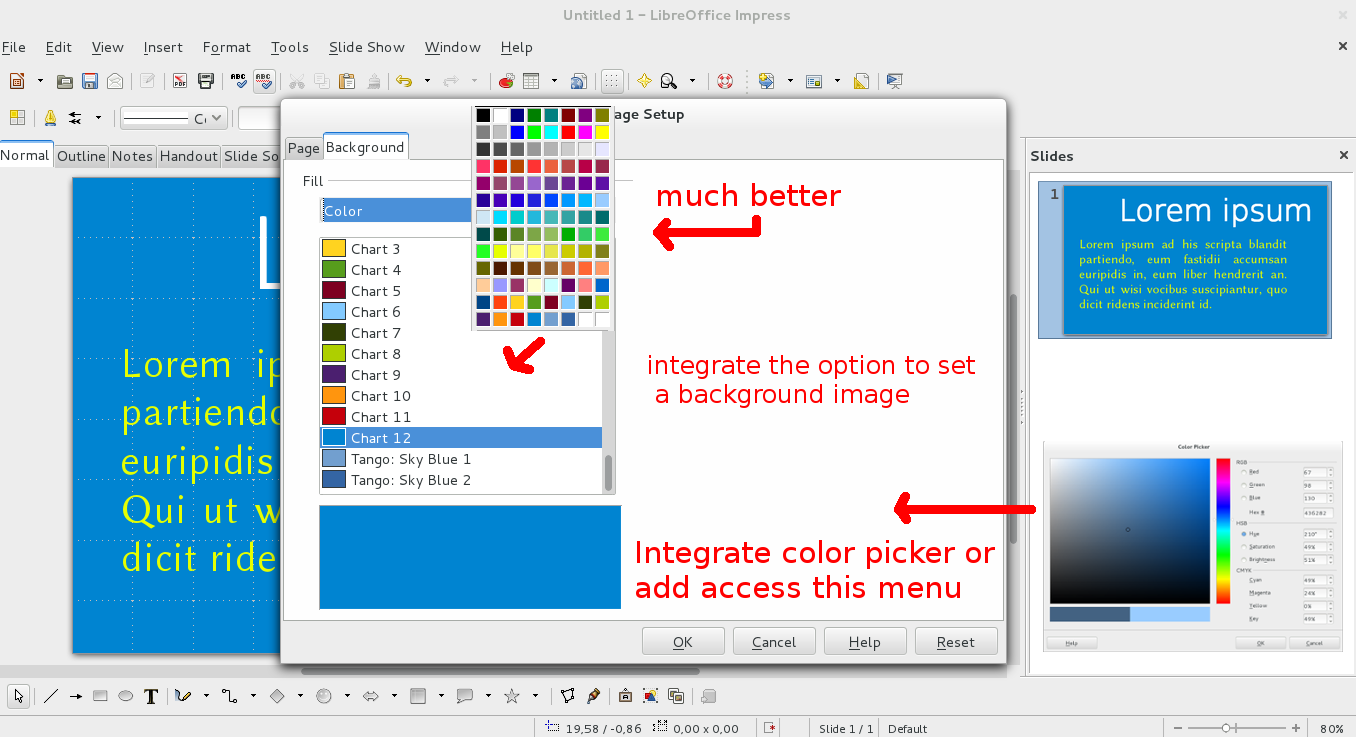The image size is (1356, 738).
Task: Click the Reset button in Page Setup
Action: [955, 642]
